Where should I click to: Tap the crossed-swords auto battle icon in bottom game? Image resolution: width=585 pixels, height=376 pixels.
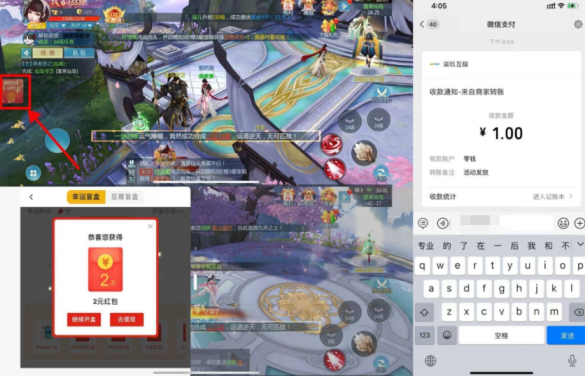[381, 286]
